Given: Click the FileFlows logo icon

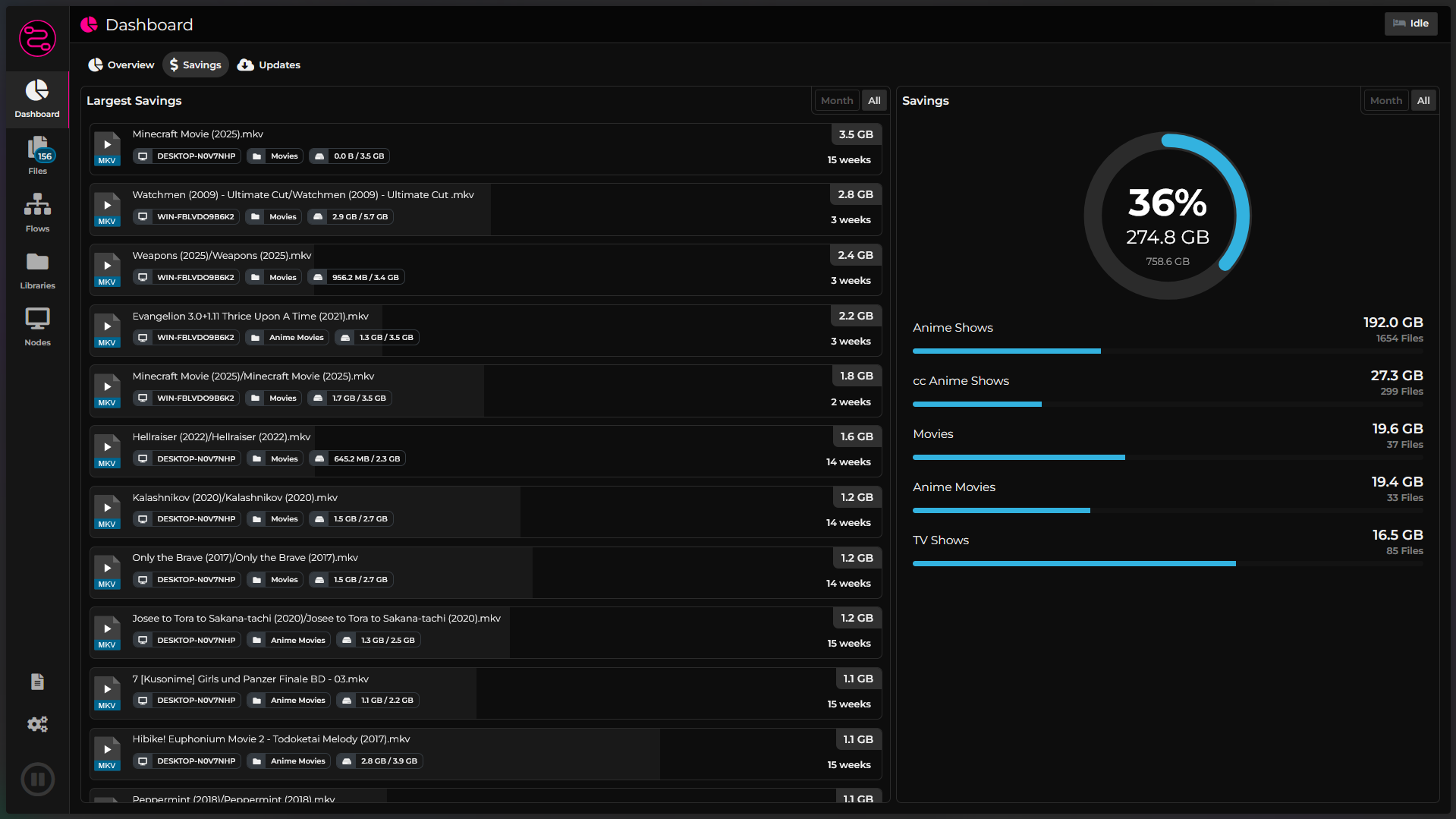Looking at the screenshot, I should (37, 38).
